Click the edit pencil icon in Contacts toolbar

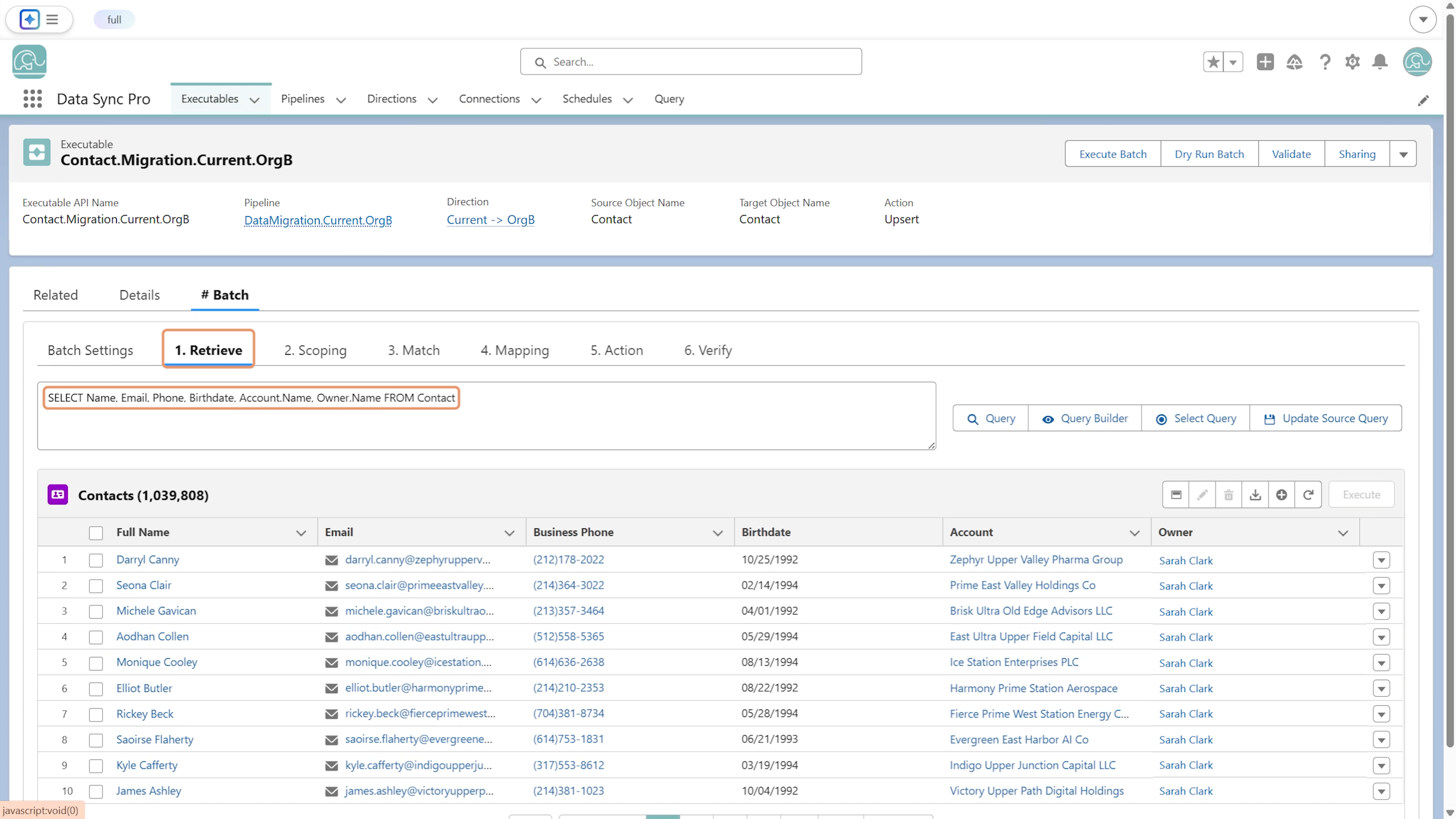click(x=1202, y=494)
